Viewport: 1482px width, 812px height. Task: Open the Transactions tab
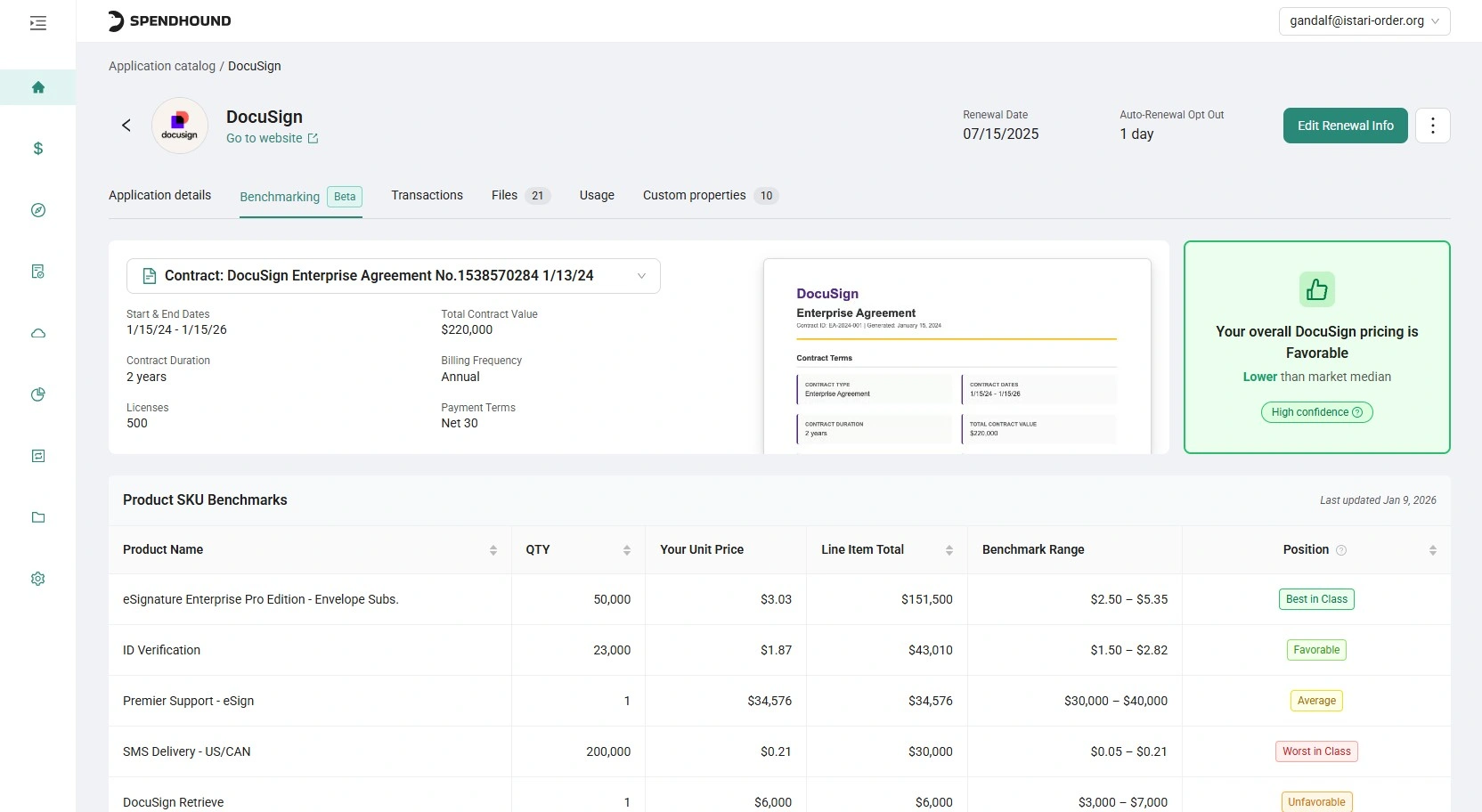(x=427, y=195)
